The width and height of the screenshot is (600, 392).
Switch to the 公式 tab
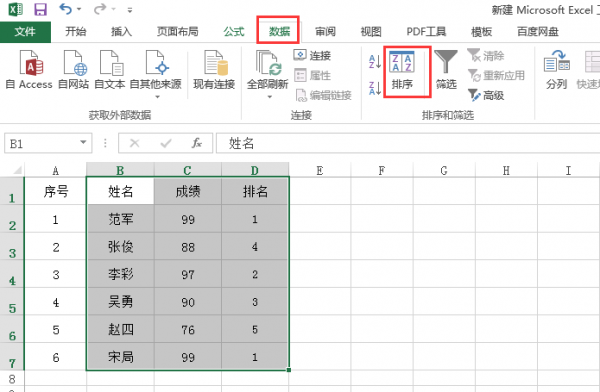coord(234,31)
